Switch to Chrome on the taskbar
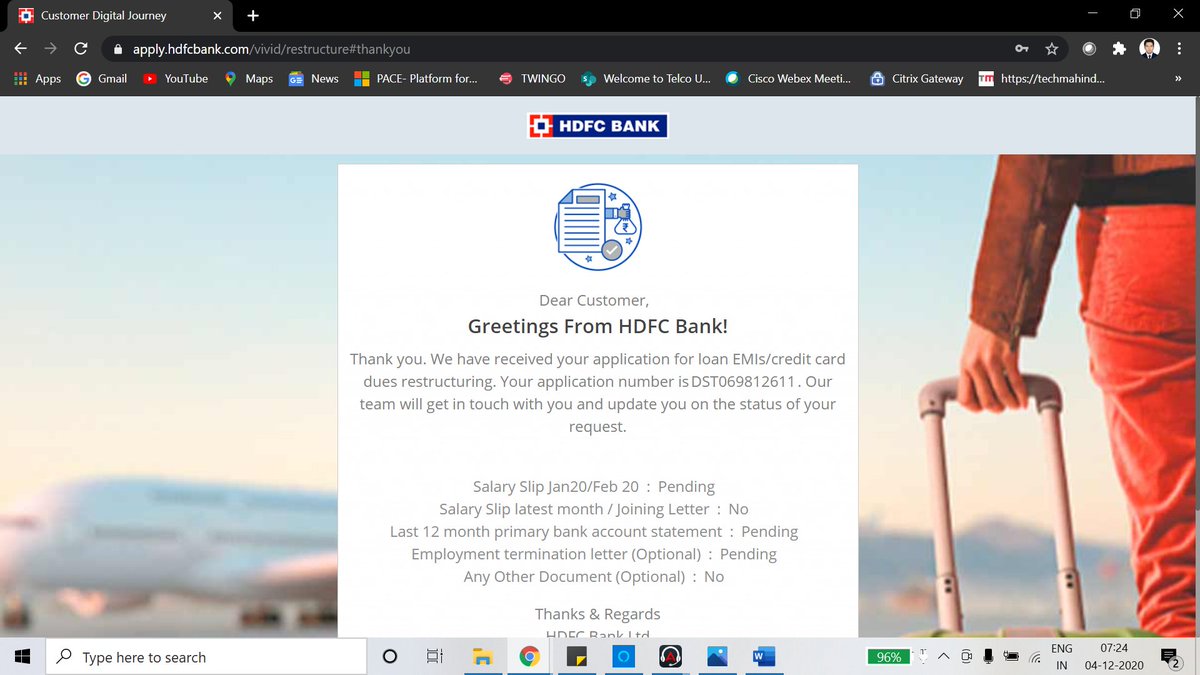 pos(530,657)
